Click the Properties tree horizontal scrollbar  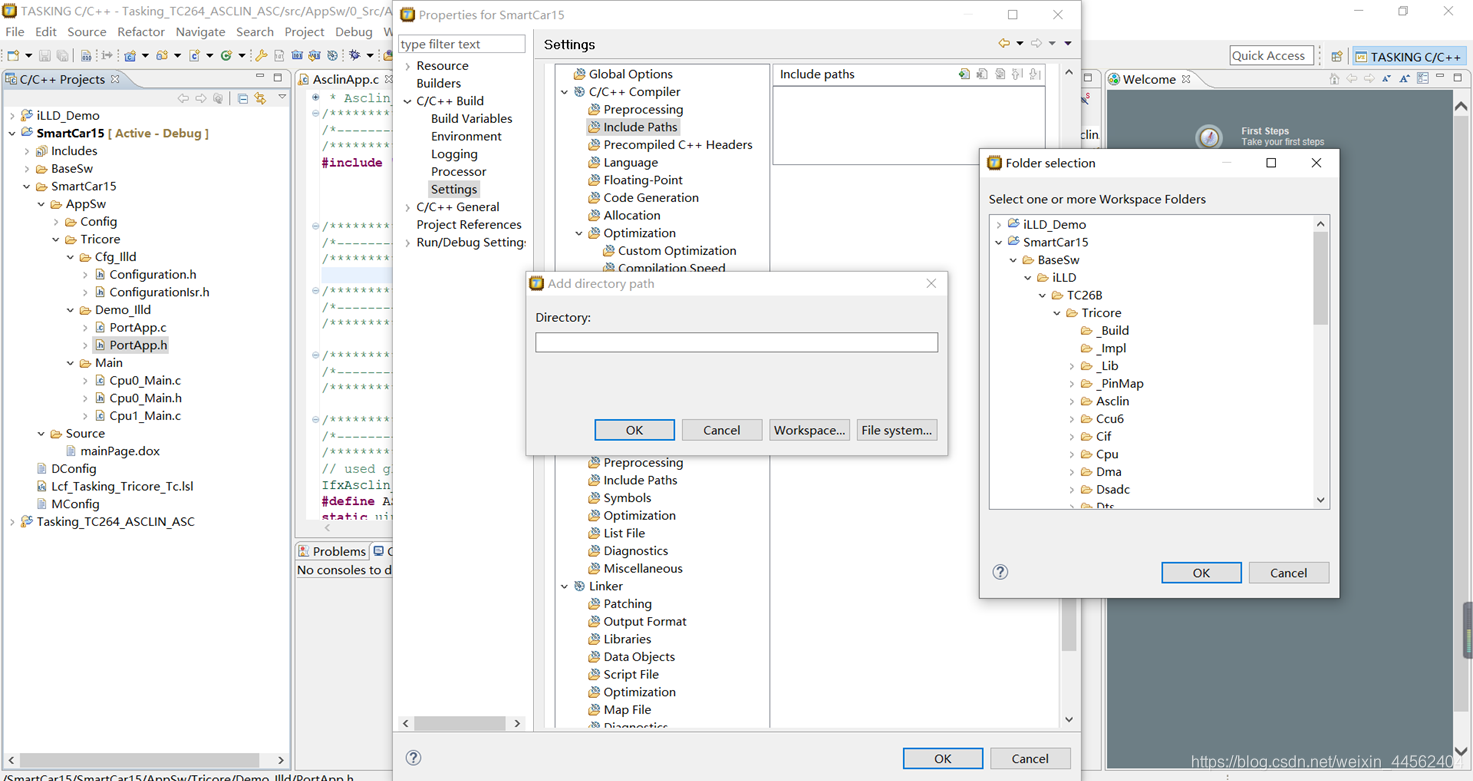[461, 723]
